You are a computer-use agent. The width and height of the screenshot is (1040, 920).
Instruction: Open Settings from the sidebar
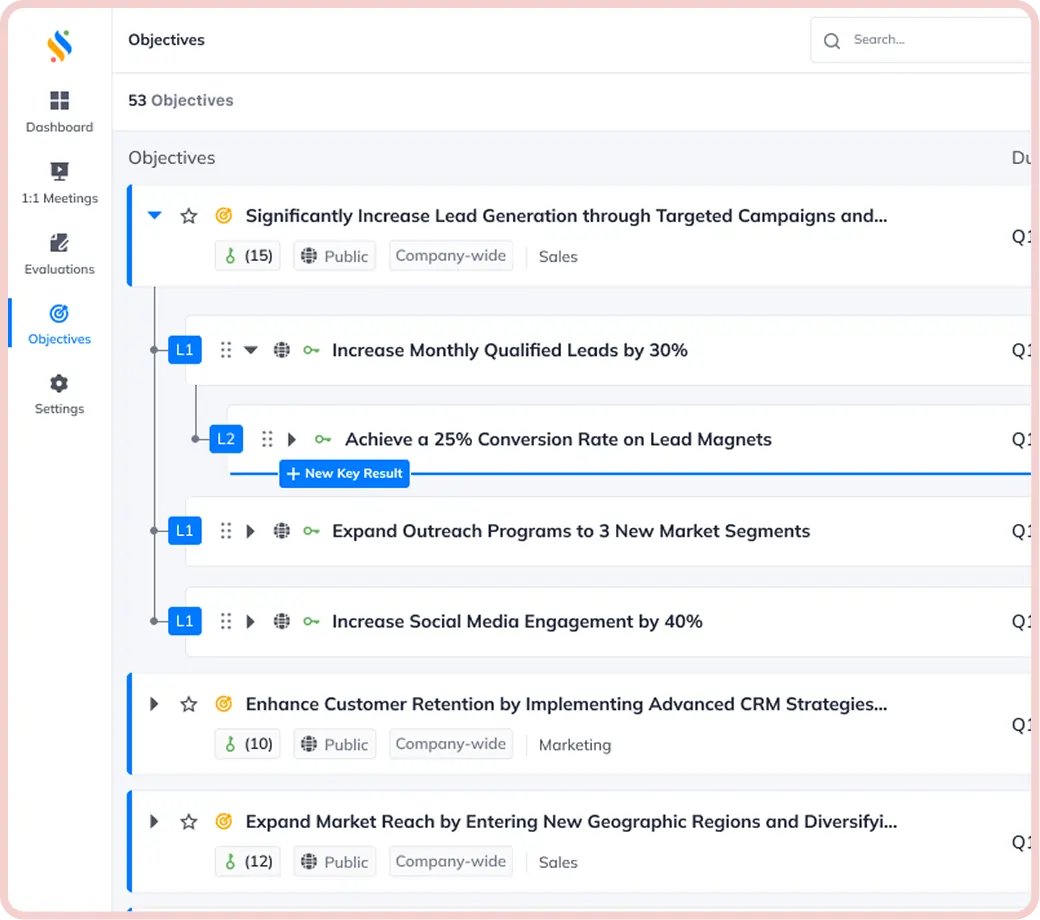click(x=59, y=395)
